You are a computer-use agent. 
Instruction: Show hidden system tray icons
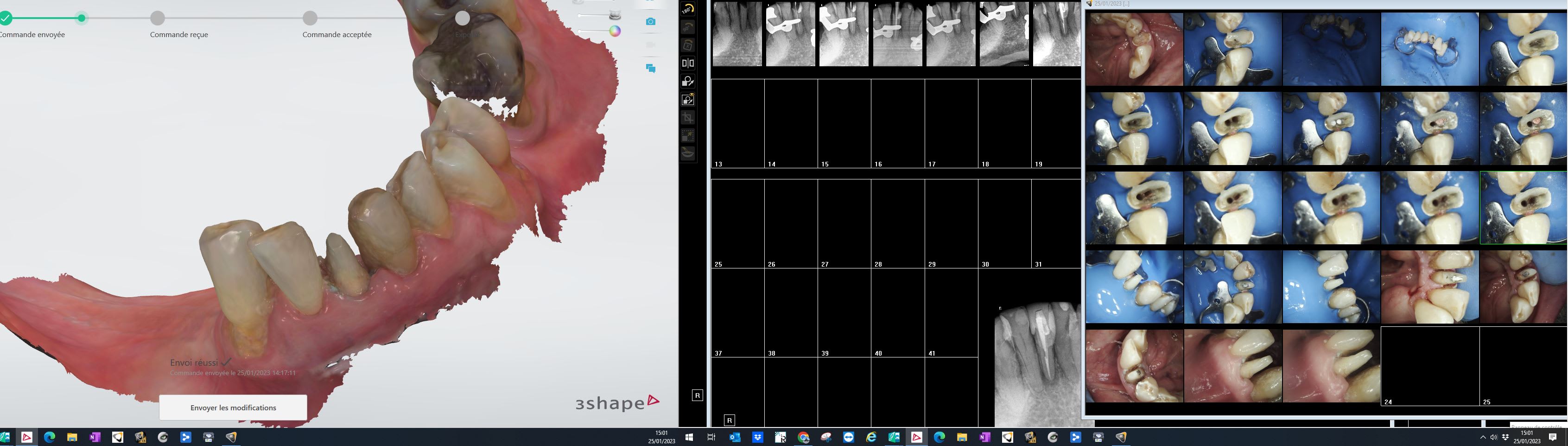pos(1483,437)
